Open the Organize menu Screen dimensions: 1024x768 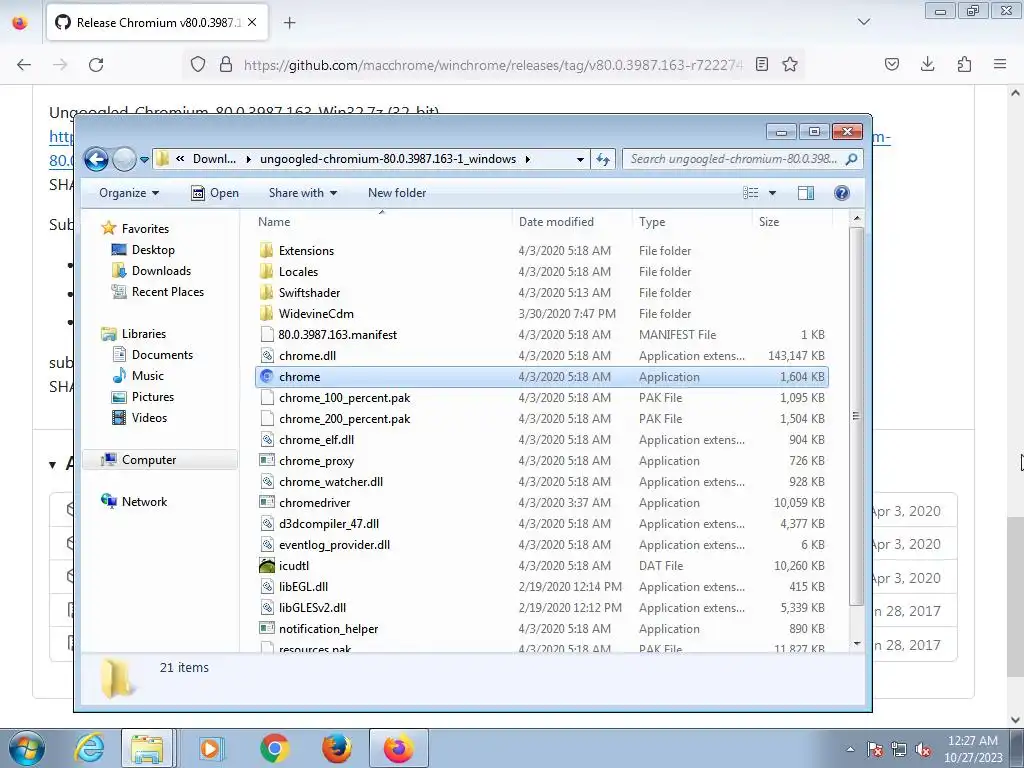click(129, 193)
